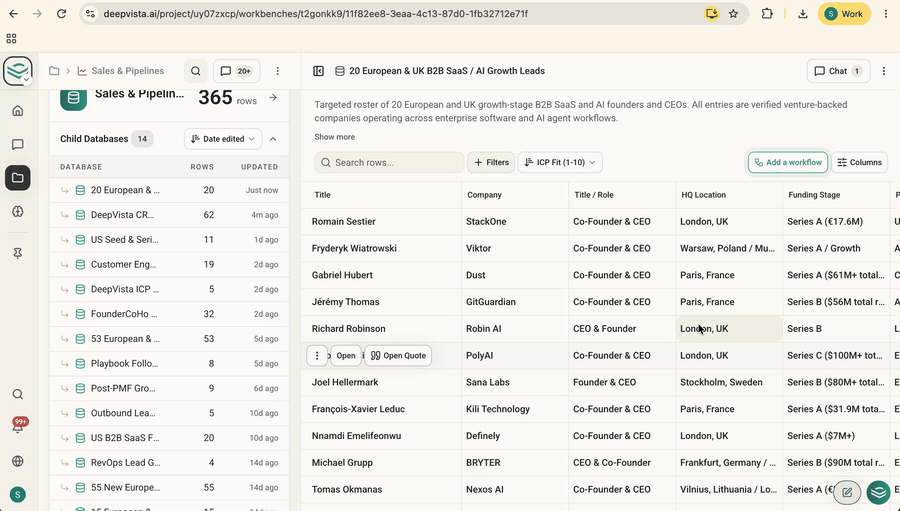Open the Chrome three-dot menu
The width and height of the screenshot is (900, 511).
coord(886,14)
